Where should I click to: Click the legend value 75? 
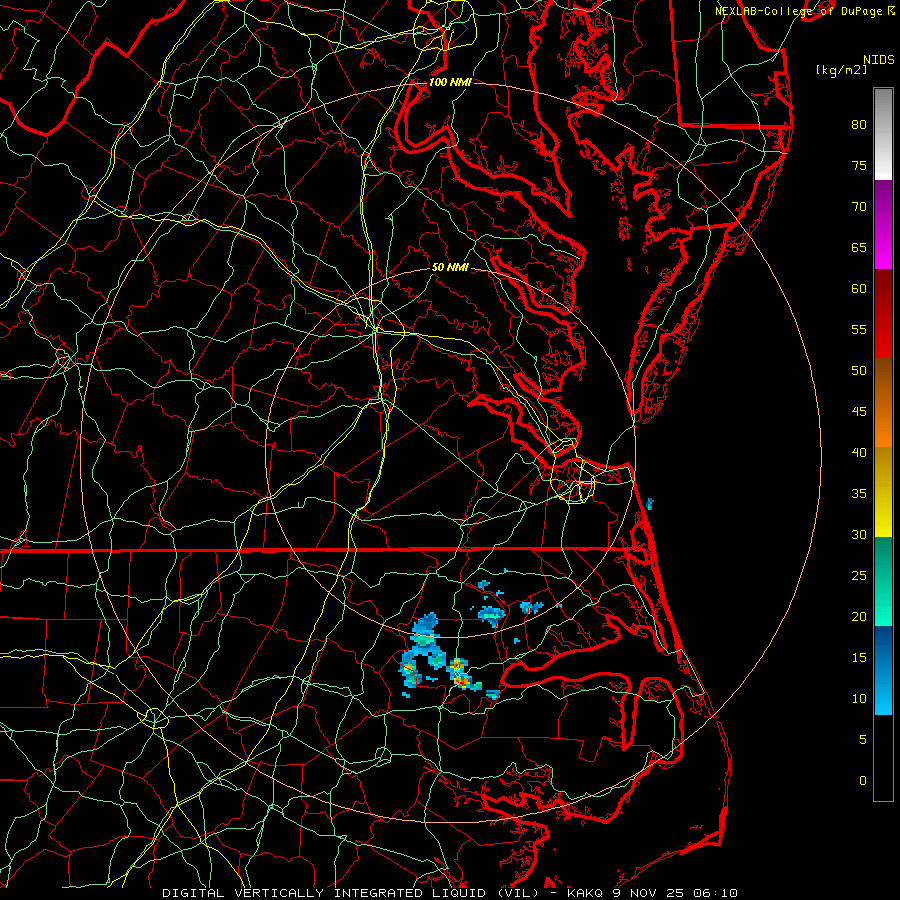tap(859, 166)
